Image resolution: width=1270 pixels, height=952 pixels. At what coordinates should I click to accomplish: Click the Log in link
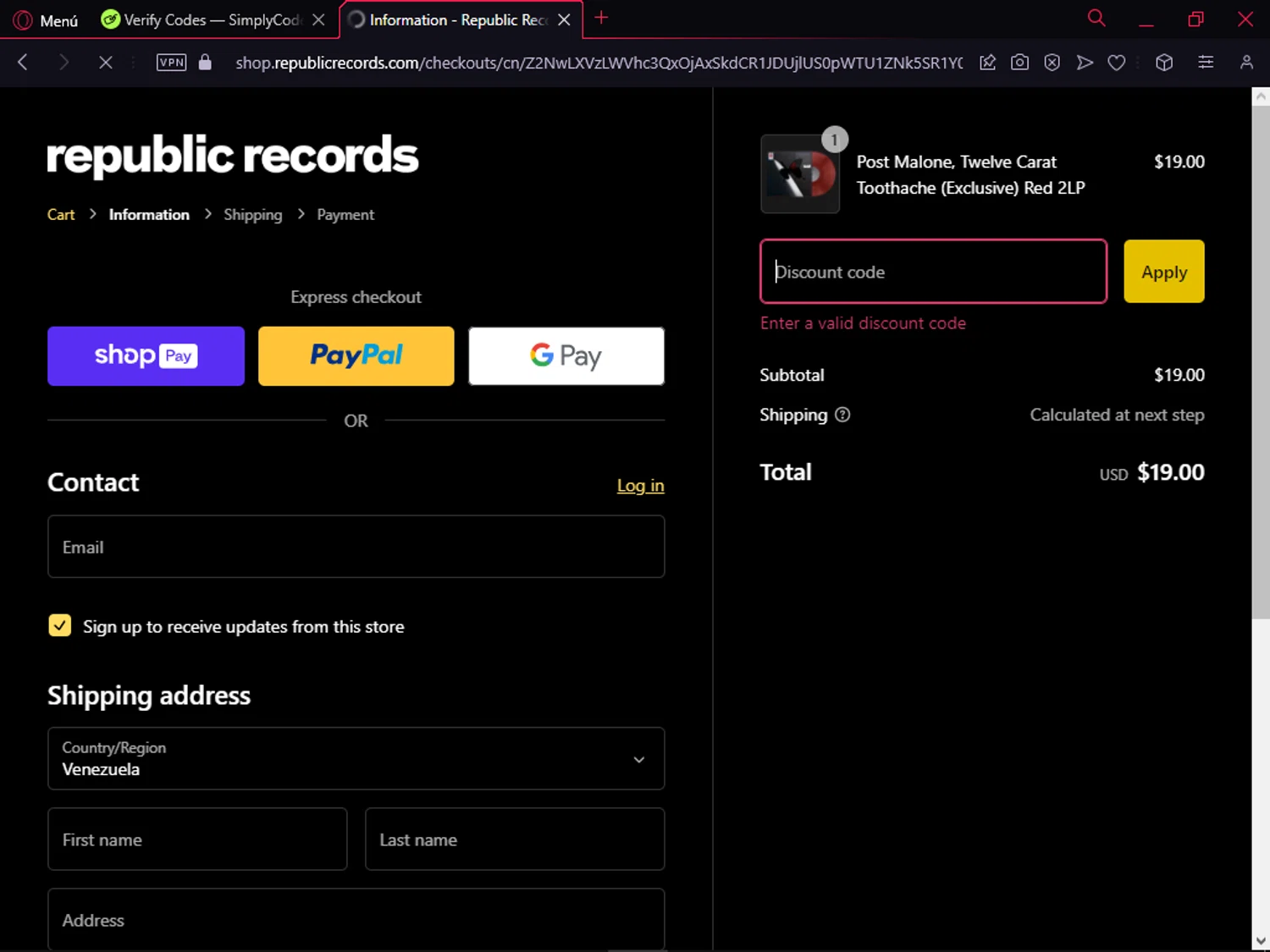[640, 486]
